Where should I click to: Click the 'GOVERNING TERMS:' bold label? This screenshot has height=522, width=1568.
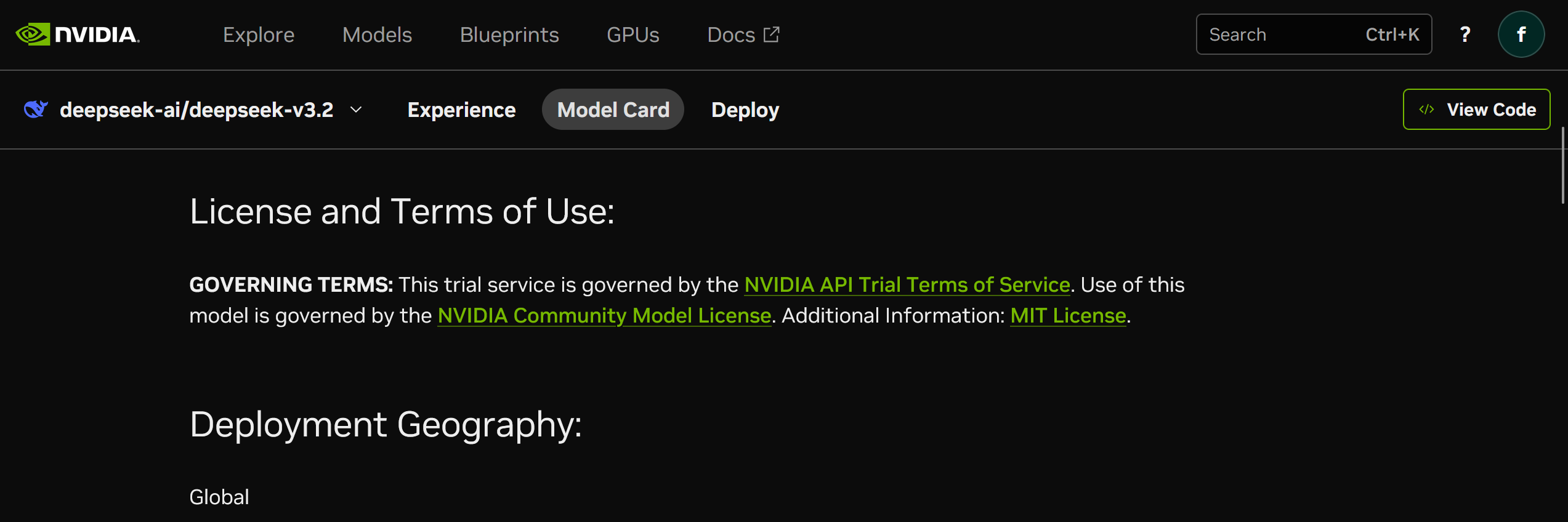[291, 284]
